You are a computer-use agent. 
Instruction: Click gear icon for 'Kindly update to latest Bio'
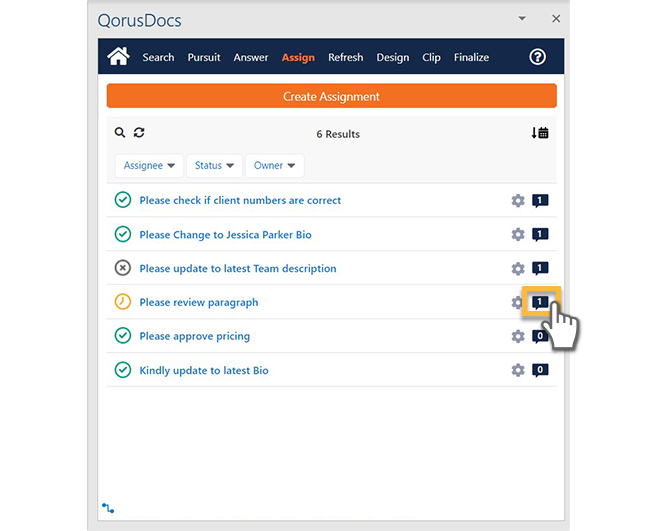click(517, 370)
